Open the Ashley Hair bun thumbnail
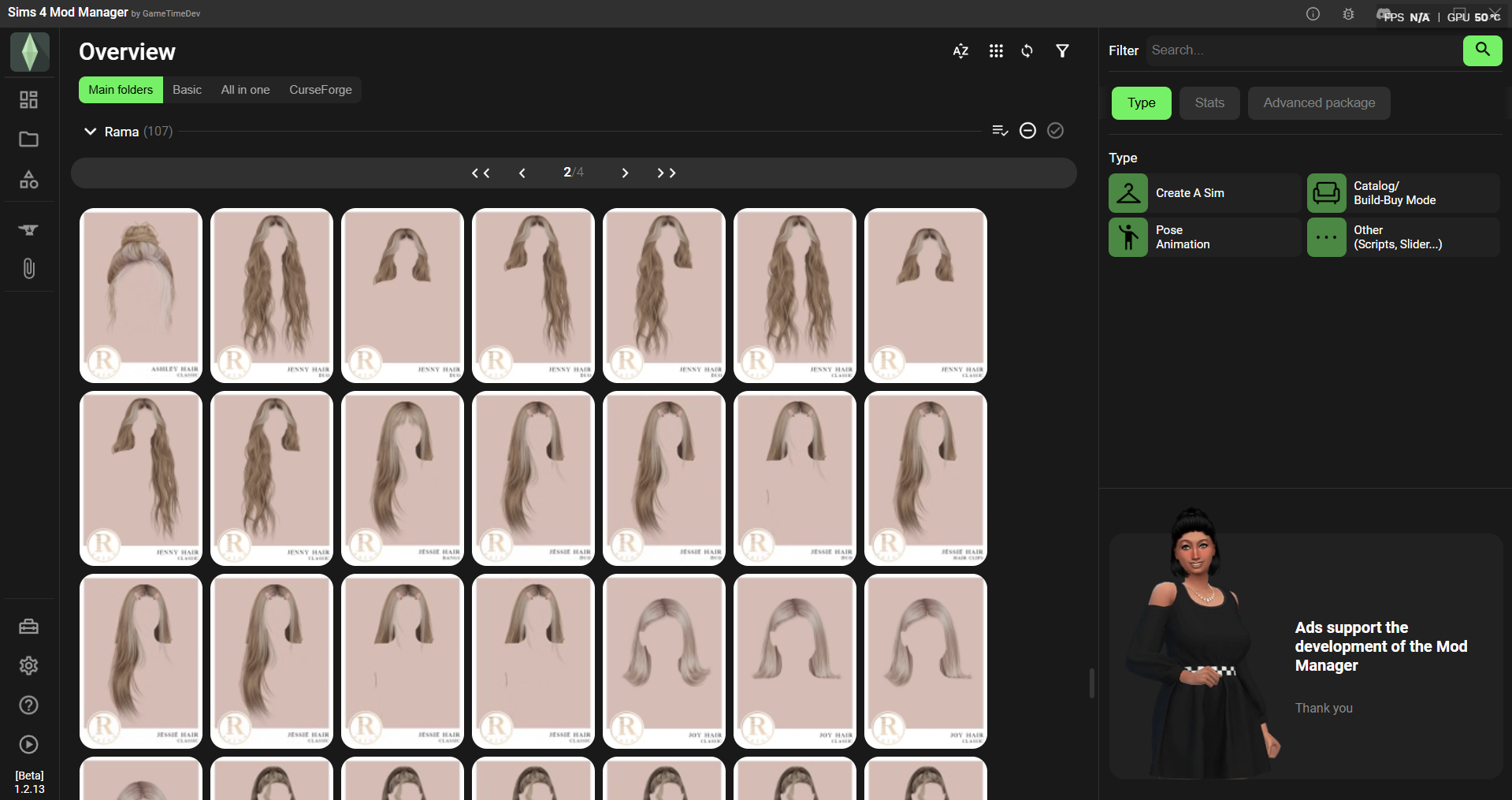The image size is (1512, 800). 141,296
